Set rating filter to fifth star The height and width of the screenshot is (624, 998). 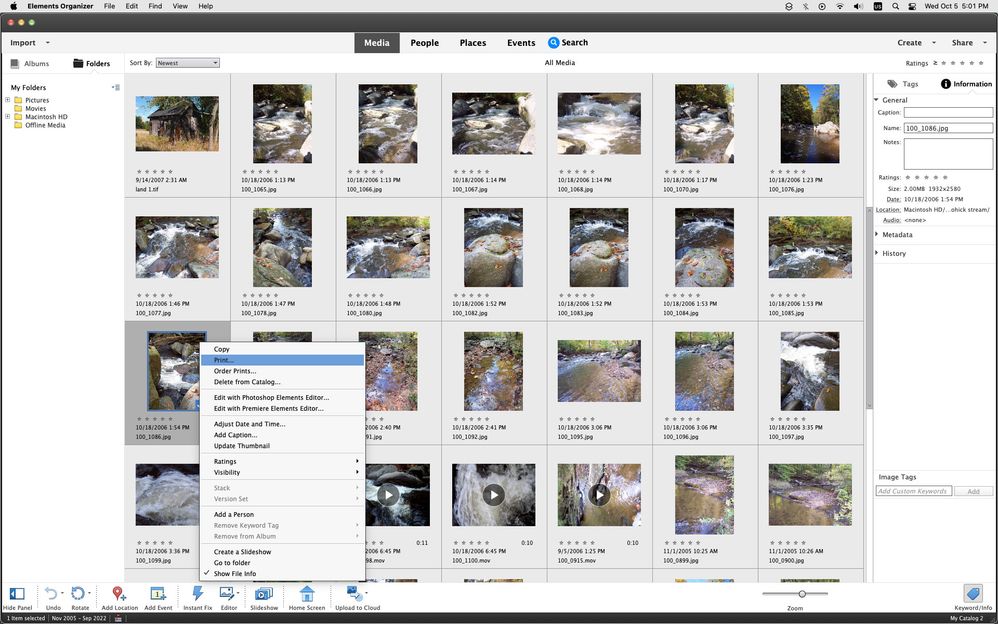tap(981, 63)
